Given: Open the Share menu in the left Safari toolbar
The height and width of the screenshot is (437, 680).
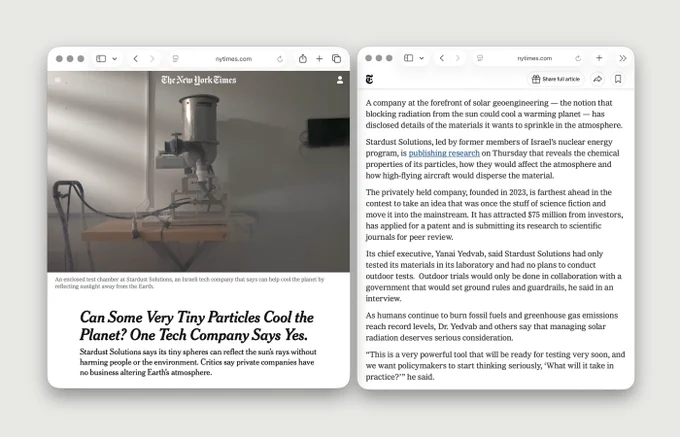Looking at the screenshot, I should tap(303, 58).
